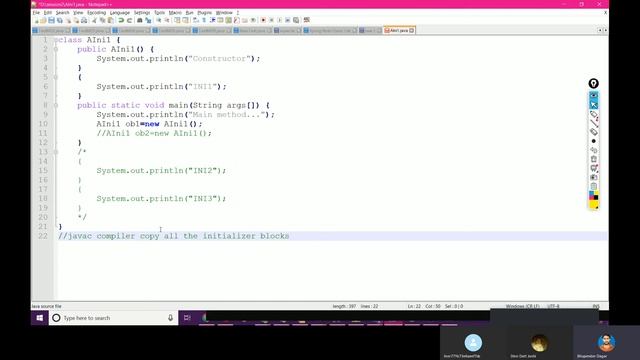Collapse the fold marker on line 5

56,77
